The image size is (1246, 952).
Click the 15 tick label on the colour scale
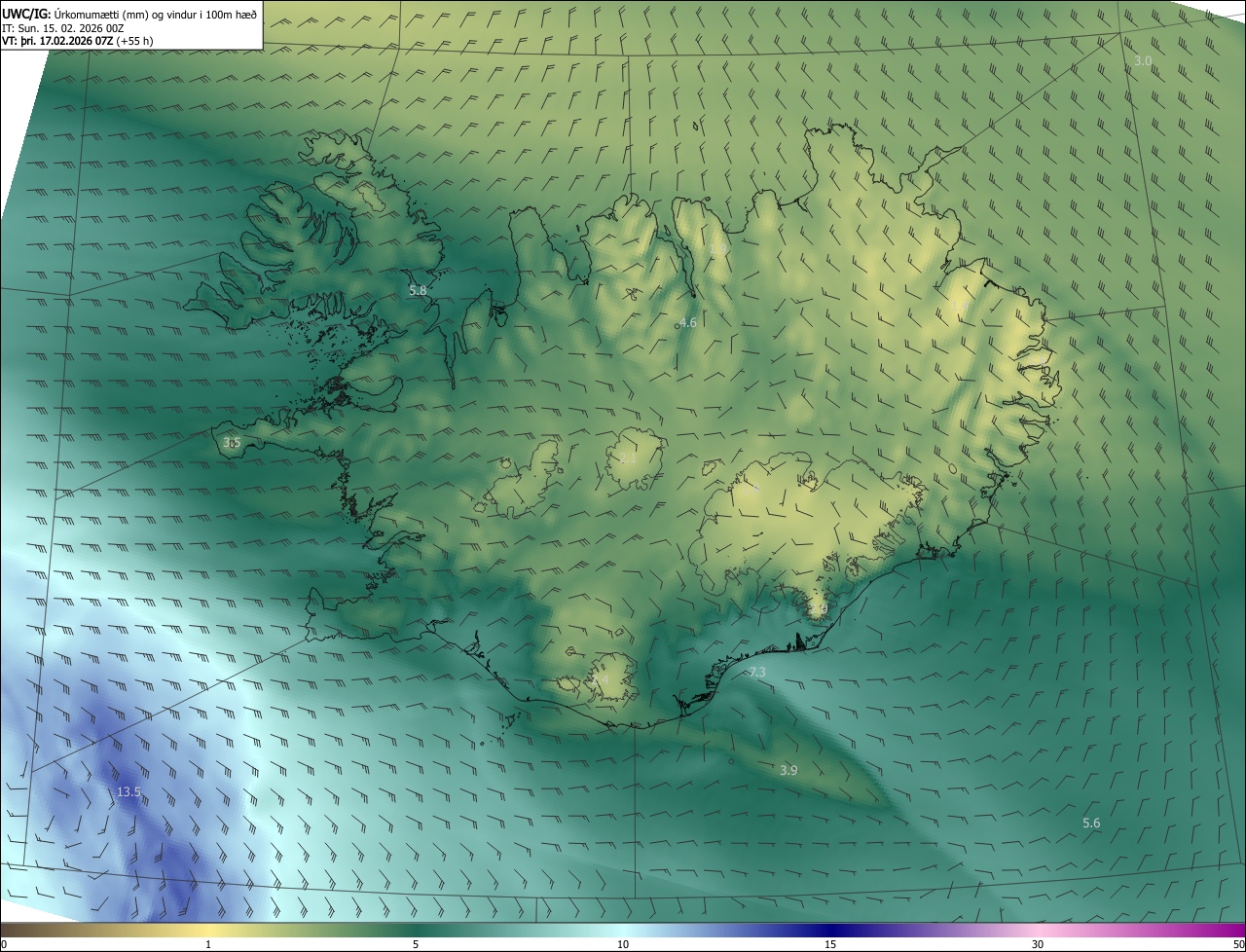pyautogui.click(x=830, y=944)
